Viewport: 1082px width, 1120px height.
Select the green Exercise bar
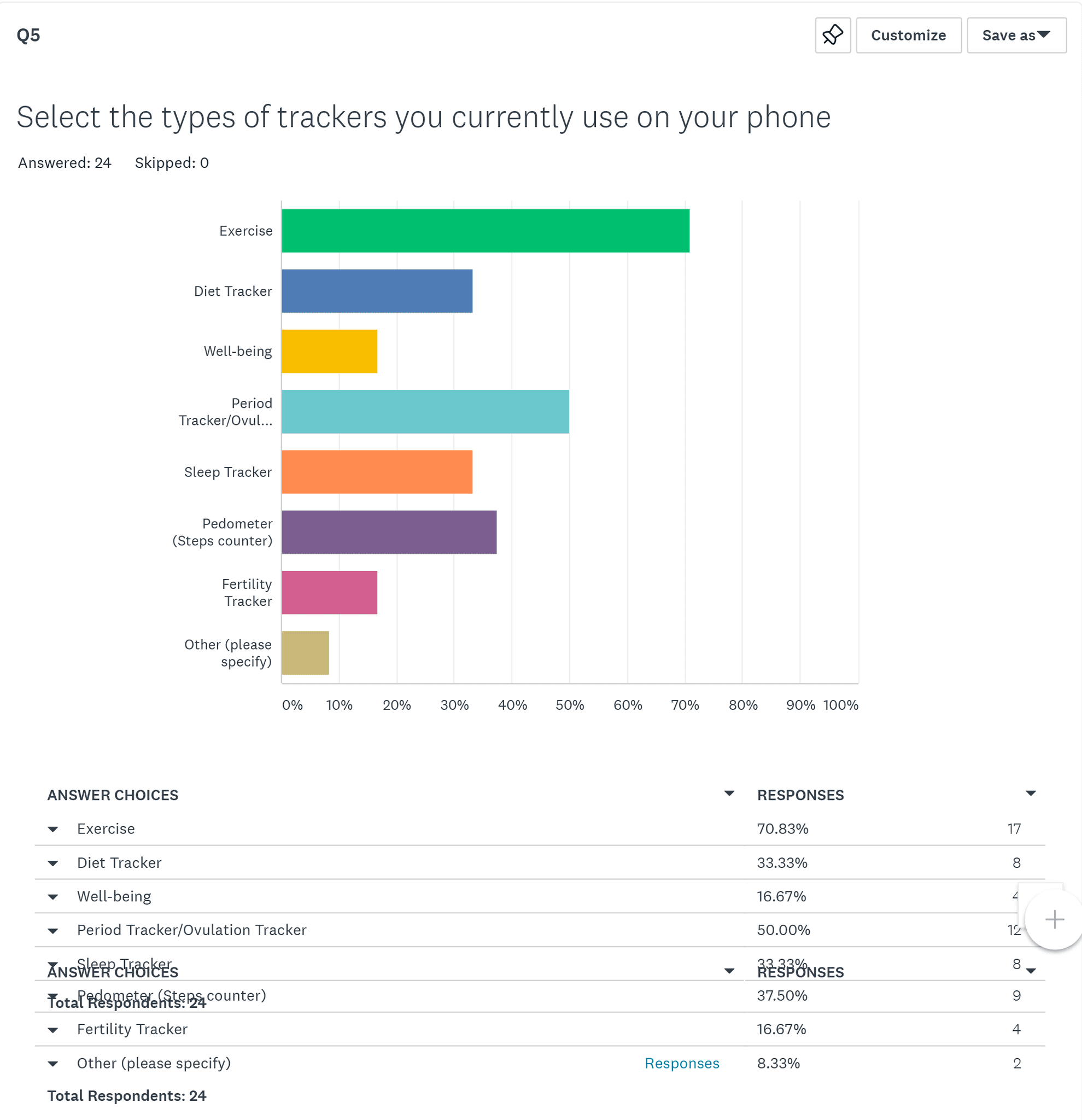pos(486,231)
